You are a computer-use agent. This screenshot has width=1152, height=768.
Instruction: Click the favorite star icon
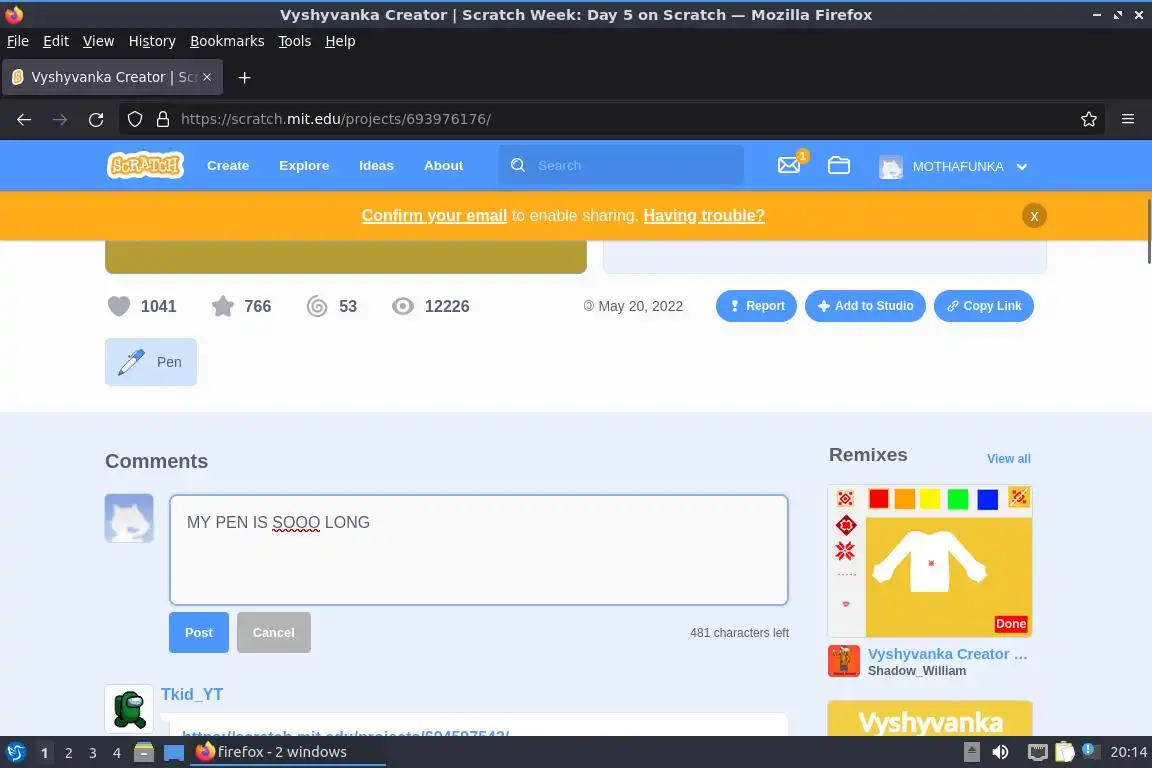[x=223, y=306]
